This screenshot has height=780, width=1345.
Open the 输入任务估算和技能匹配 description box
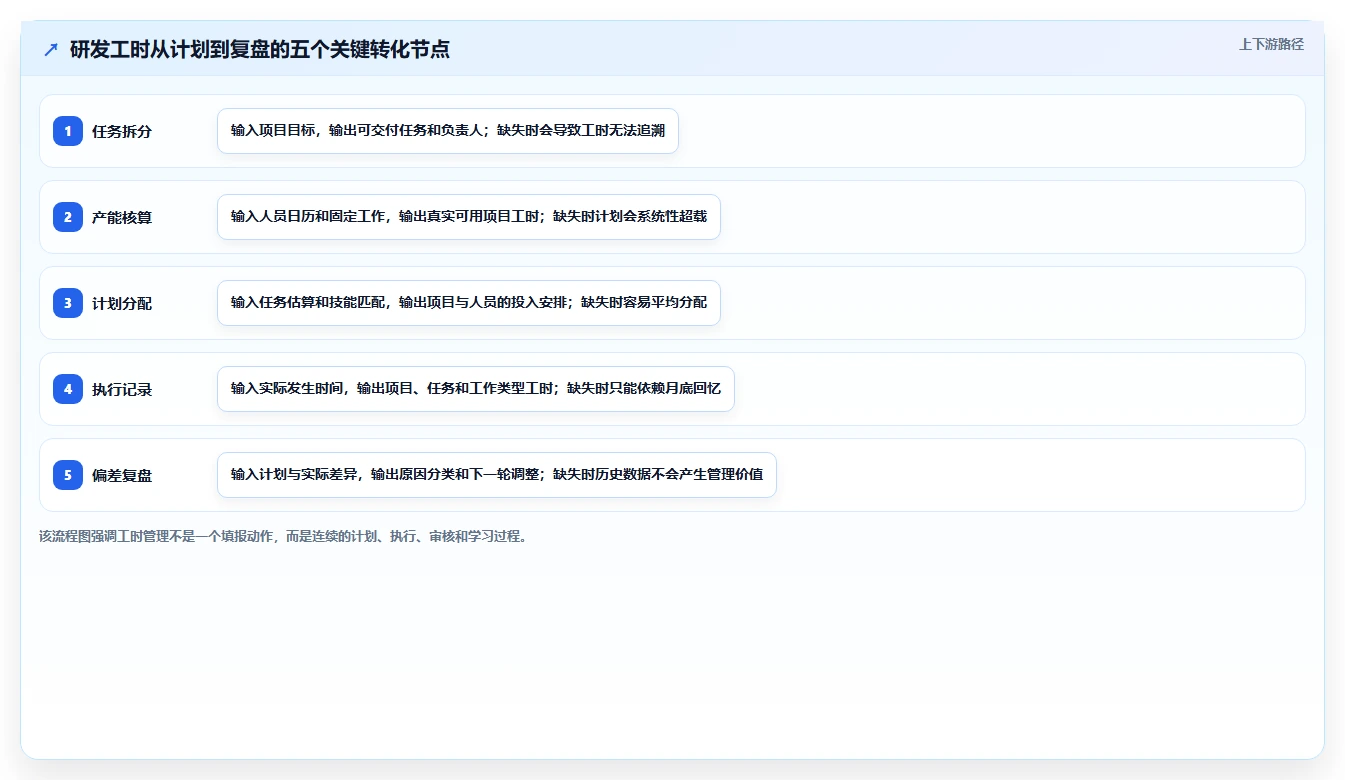pos(469,303)
